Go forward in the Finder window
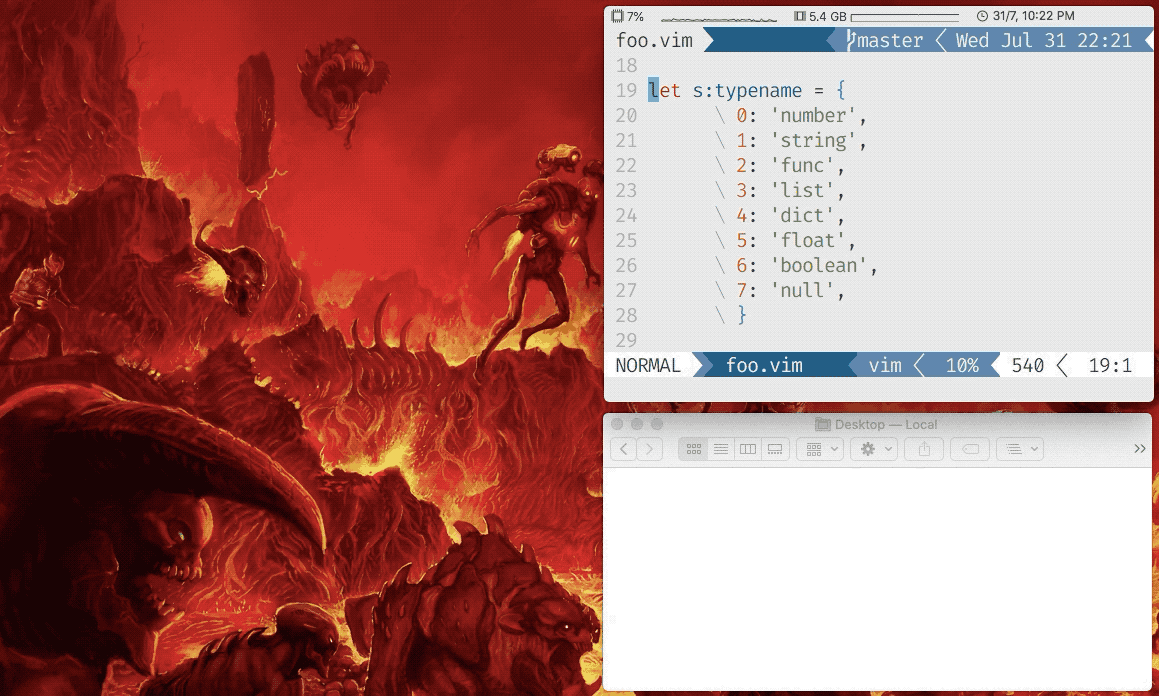Viewport: 1159px width, 696px height. pyautogui.click(x=650, y=448)
